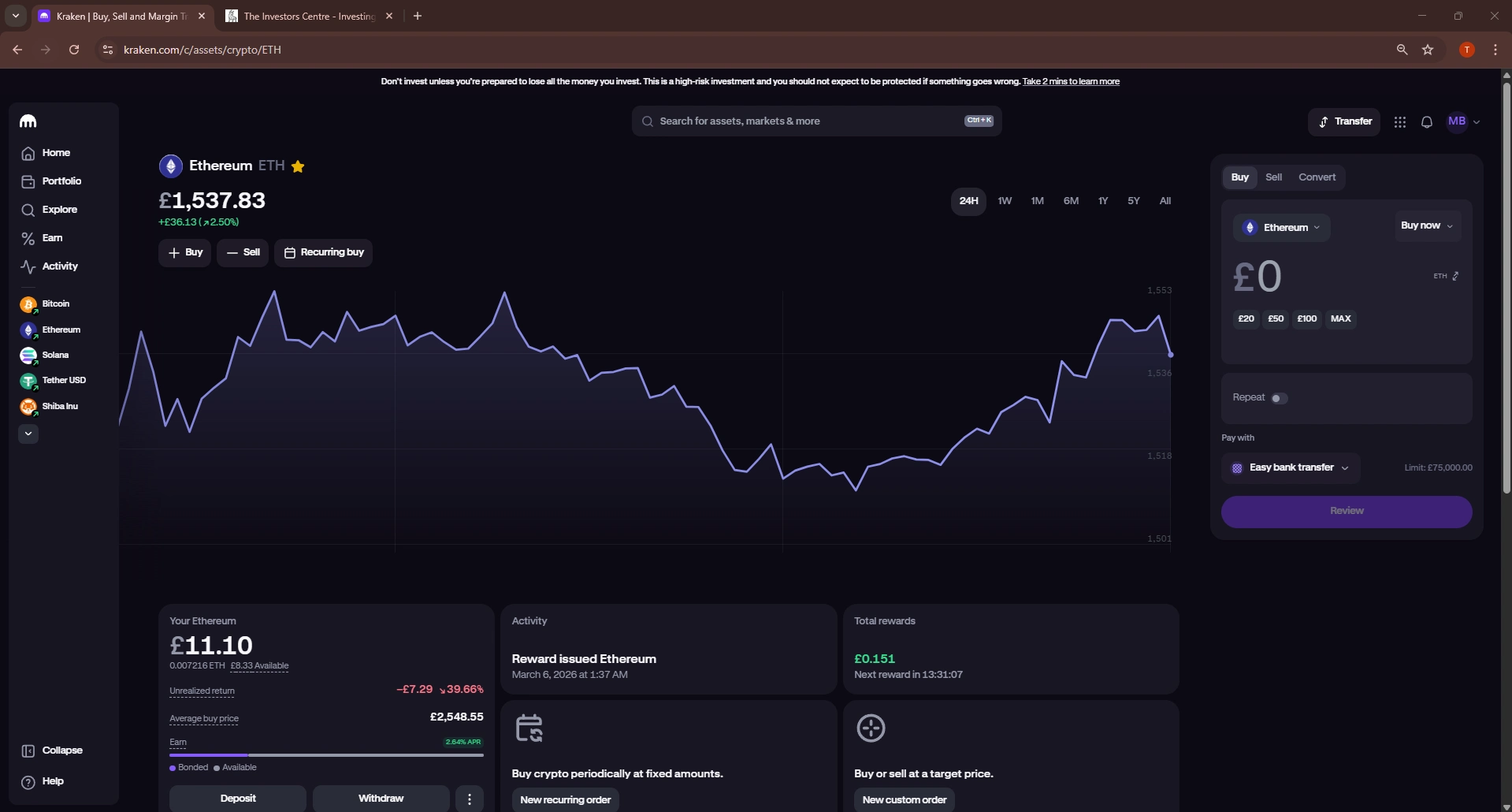This screenshot has width=1512, height=812.
Task: Click the Kraken logo in sidebar
Action: click(28, 121)
